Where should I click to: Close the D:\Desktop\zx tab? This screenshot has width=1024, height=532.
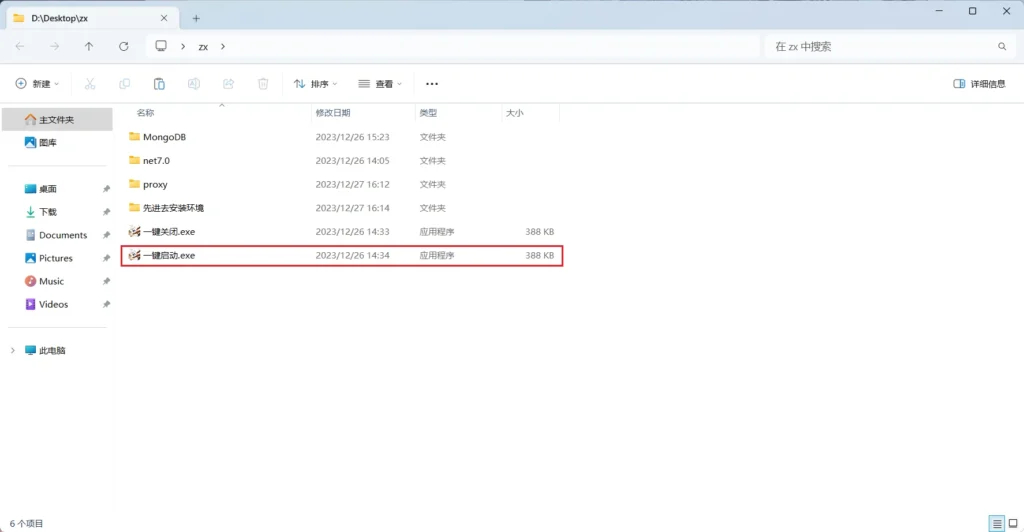tap(164, 18)
